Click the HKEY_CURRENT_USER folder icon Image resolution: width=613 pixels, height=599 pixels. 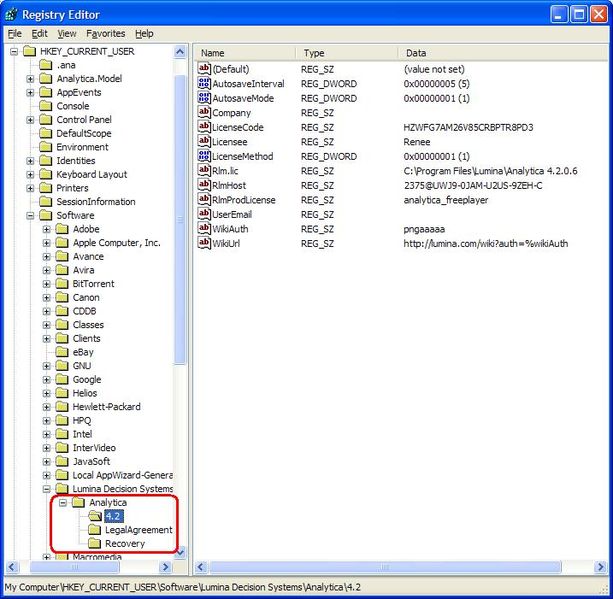click(x=30, y=51)
